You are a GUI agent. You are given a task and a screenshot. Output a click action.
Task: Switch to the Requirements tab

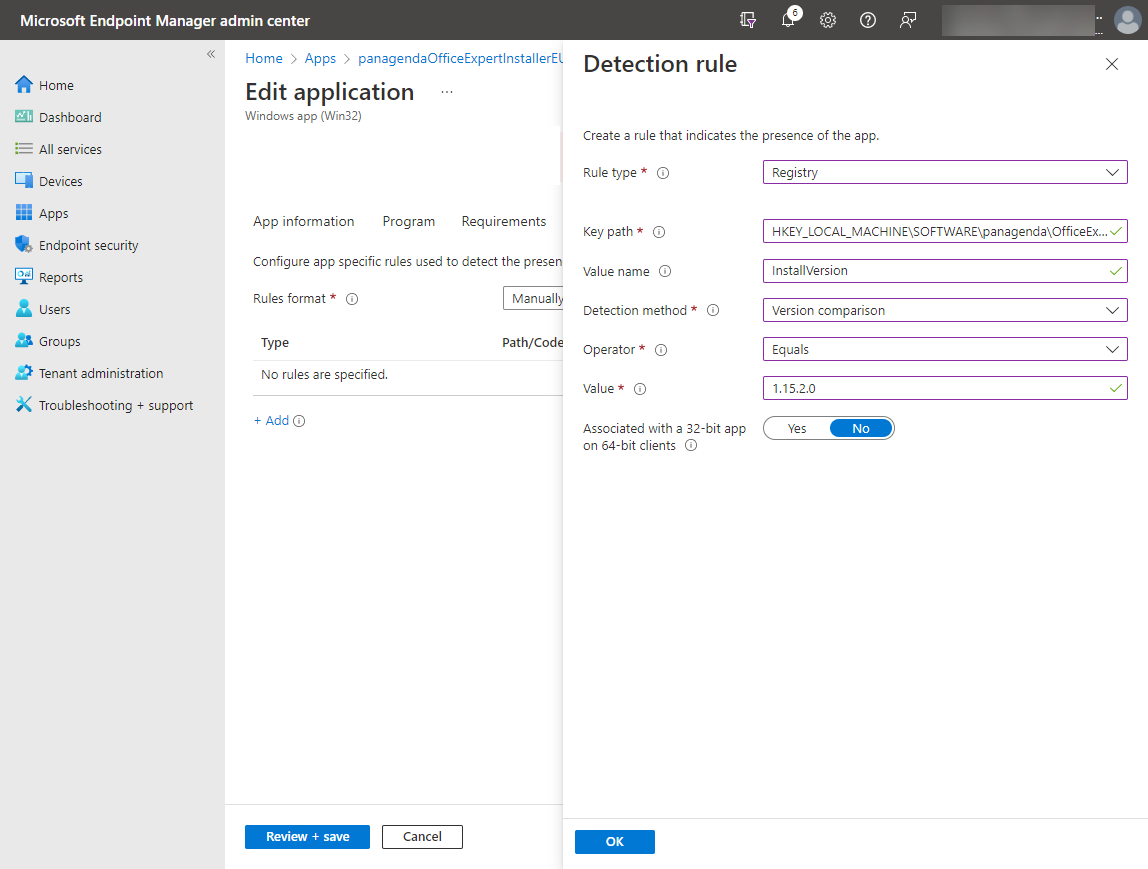503,221
